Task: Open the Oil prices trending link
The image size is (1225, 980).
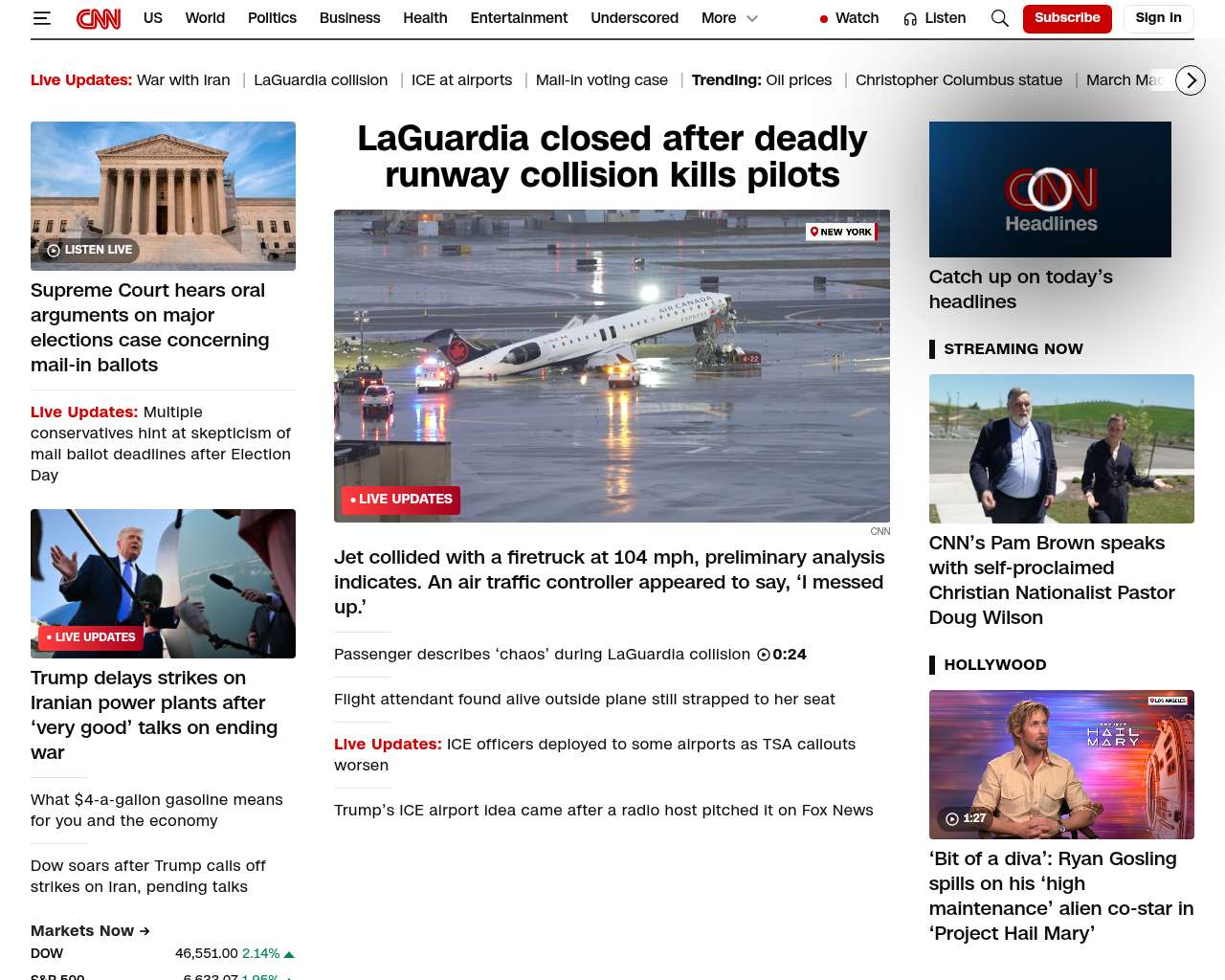Action: tap(798, 80)
